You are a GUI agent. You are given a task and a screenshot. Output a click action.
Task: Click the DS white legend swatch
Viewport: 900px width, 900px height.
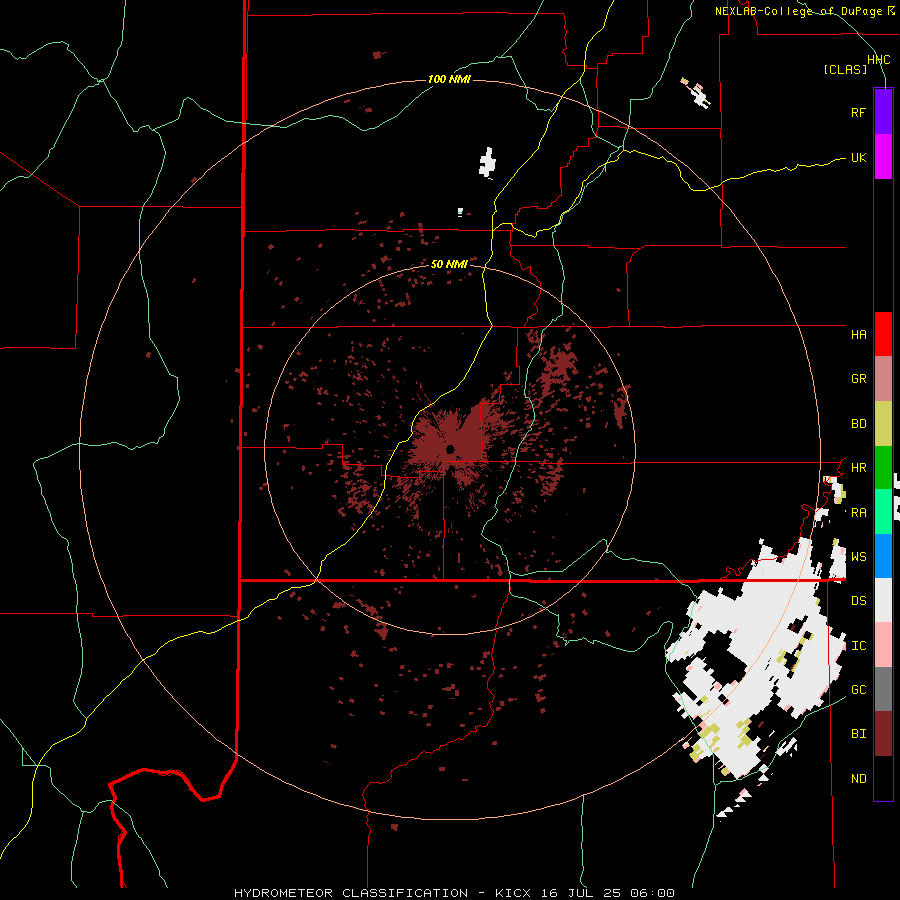883,600
